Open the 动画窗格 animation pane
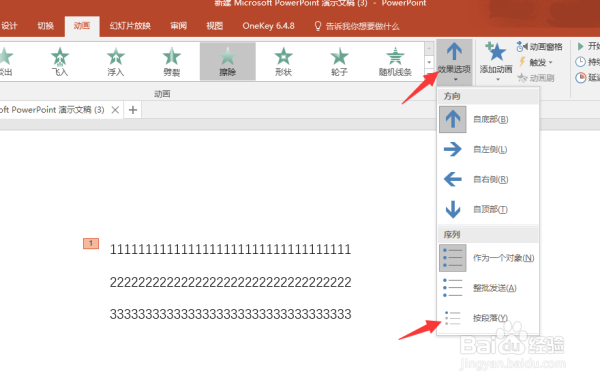Screen dimensions: 600x385 click(x=540, y=47)
